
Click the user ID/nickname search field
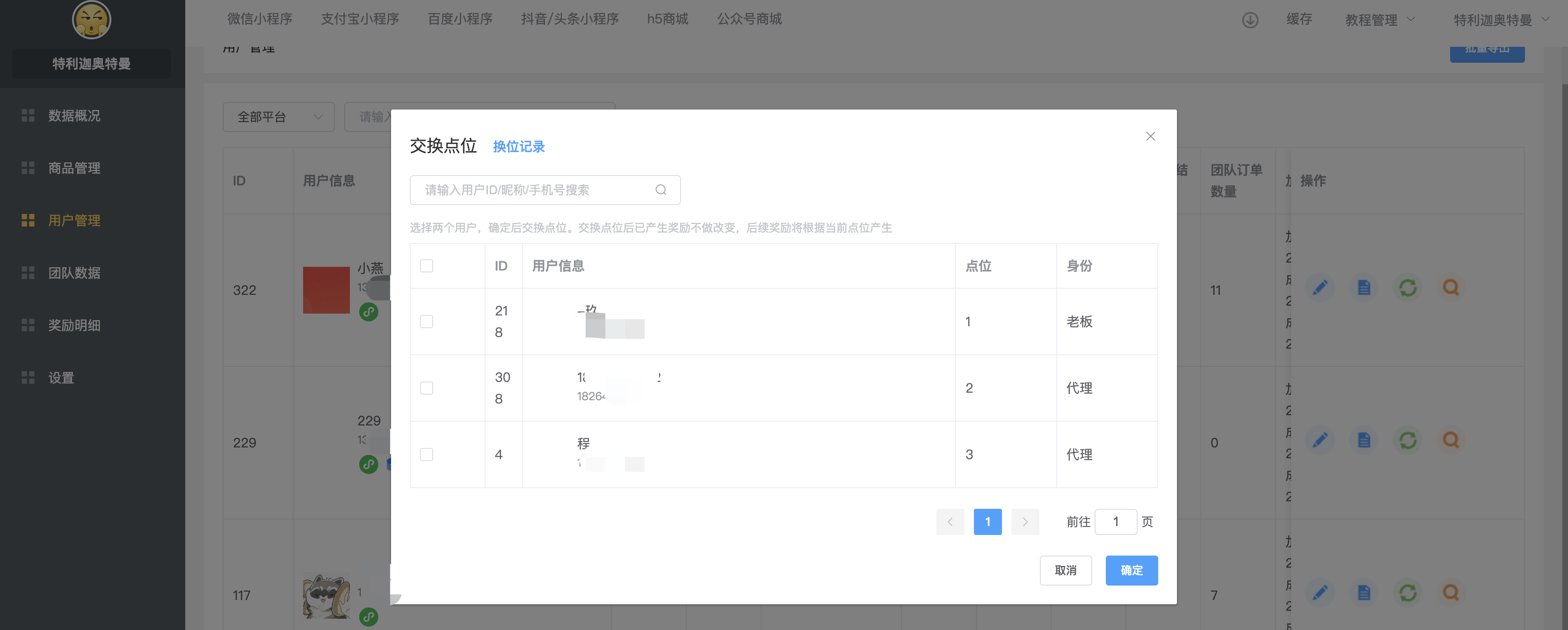(x=536, y=190)
